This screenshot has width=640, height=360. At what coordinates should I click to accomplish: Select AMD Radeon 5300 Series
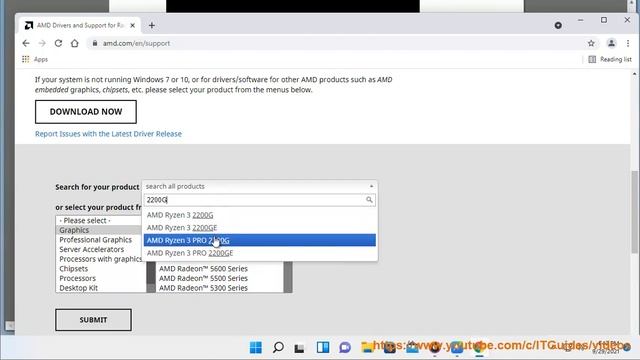coord(220,288)
